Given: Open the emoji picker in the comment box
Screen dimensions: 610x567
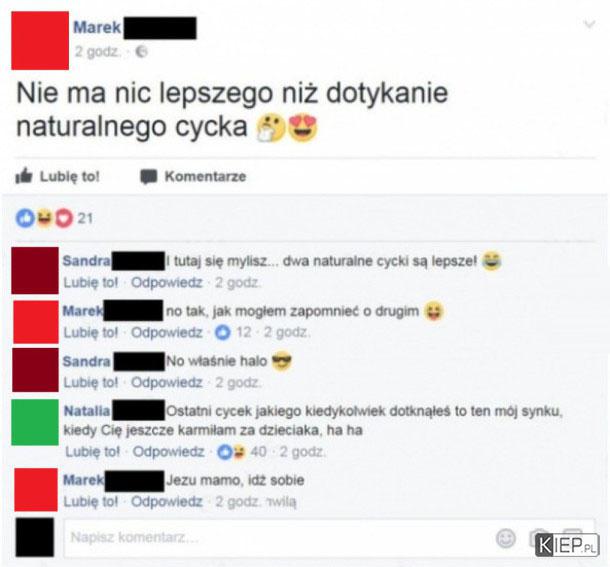Looking at the screenshot, I should 506,538.
